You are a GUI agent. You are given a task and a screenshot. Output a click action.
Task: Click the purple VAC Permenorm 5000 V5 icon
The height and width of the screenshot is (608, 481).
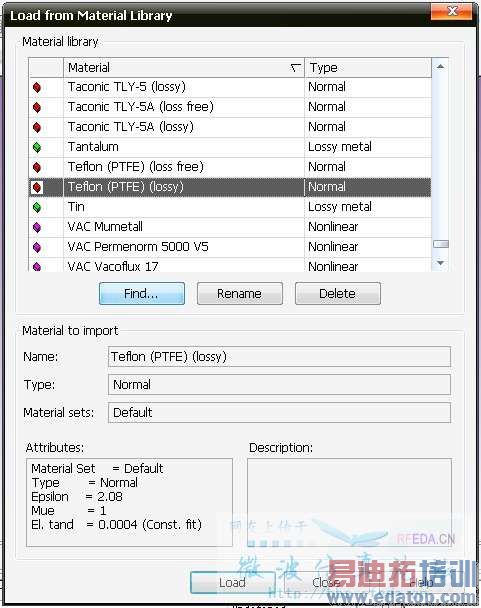(37, 247)
